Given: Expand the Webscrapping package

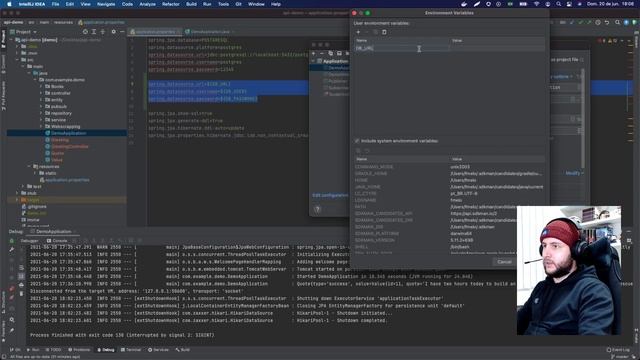Looking at the screenshot, I should click(41, 127).
